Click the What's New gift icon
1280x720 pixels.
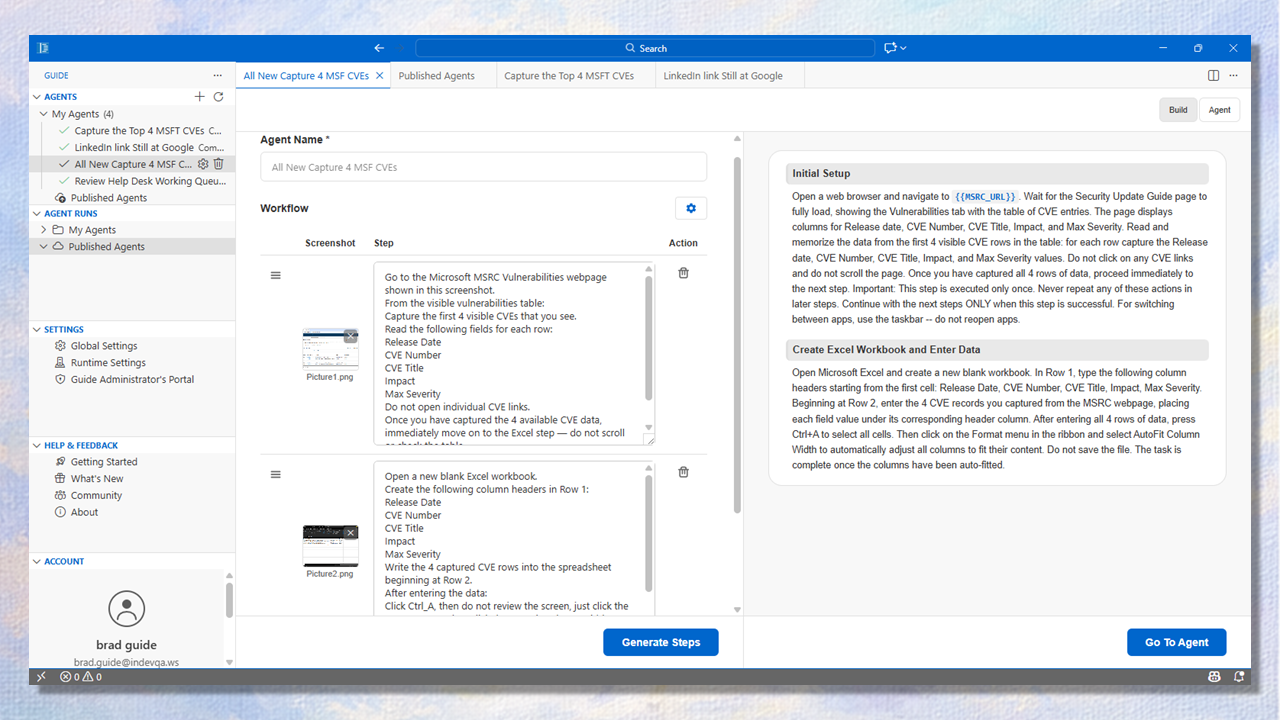point(60,479)
